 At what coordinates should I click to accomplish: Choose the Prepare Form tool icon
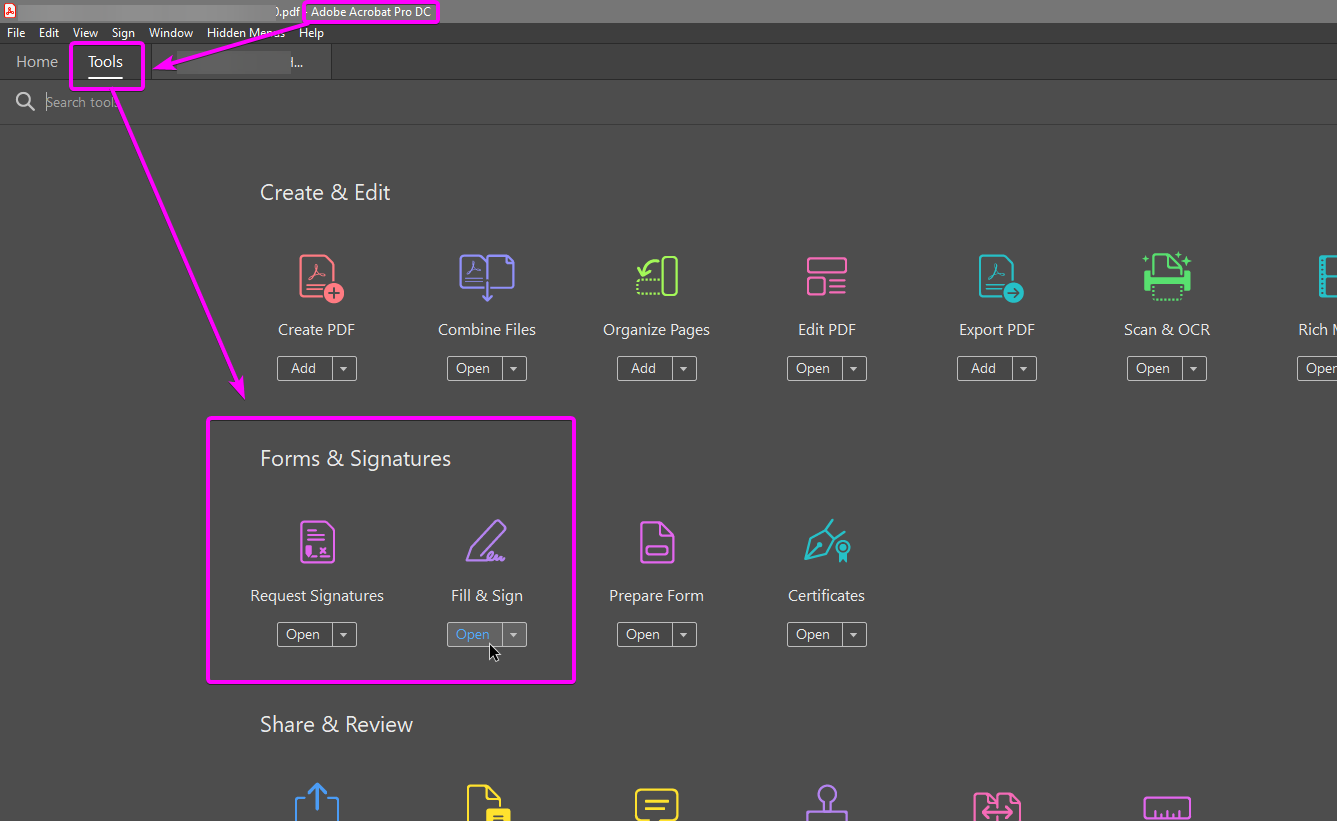pyautogui.click(x=657, y=542)
